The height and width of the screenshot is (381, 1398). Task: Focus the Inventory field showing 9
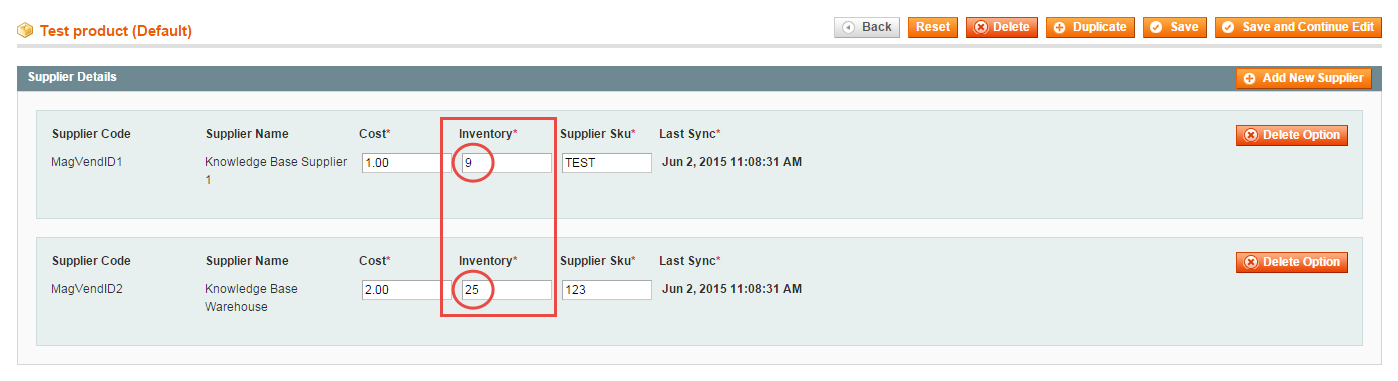(507, 163)
